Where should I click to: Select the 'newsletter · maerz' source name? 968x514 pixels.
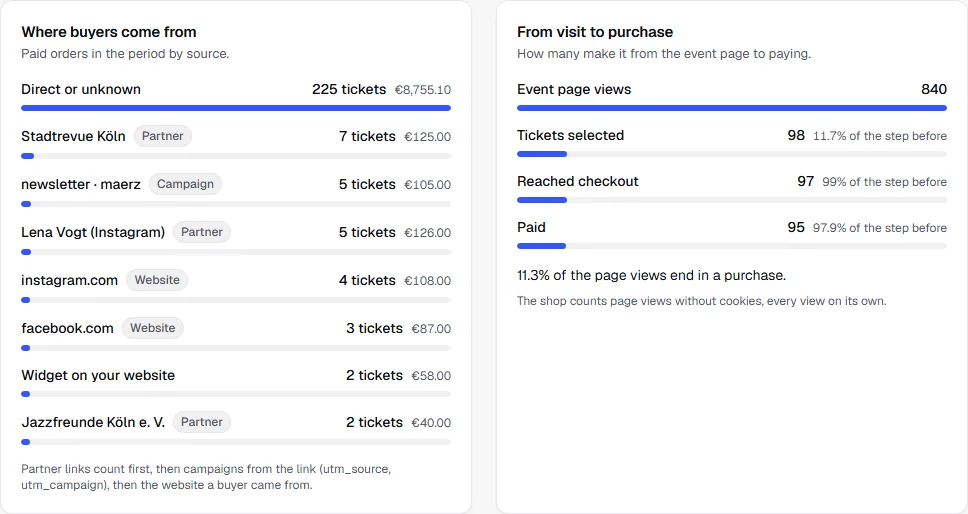coord(81,184)
